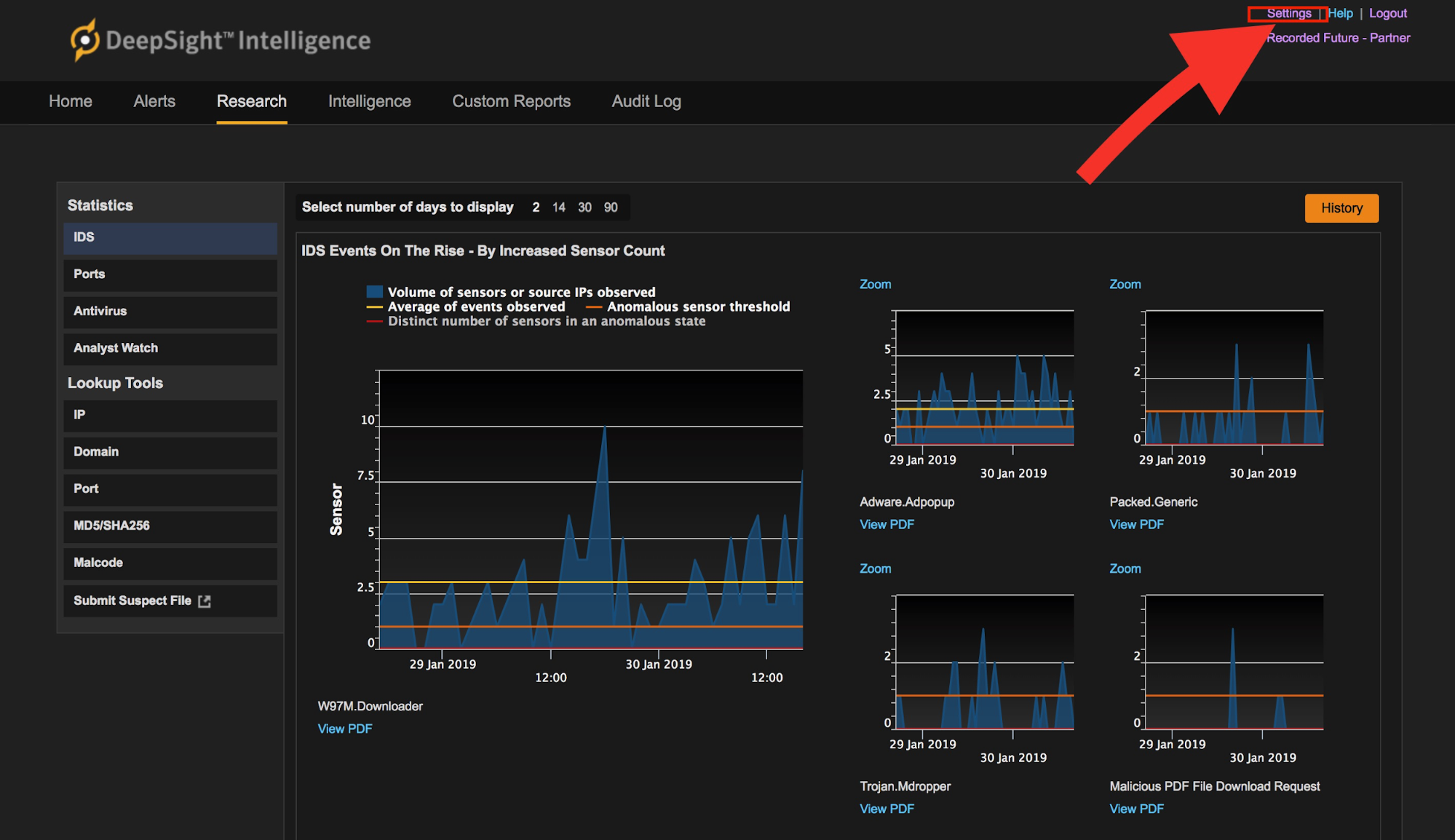Image resolution: width=1455 pixels, height=840 pixels.
Task: Display 2 days of data
Action: pos(536,207)
